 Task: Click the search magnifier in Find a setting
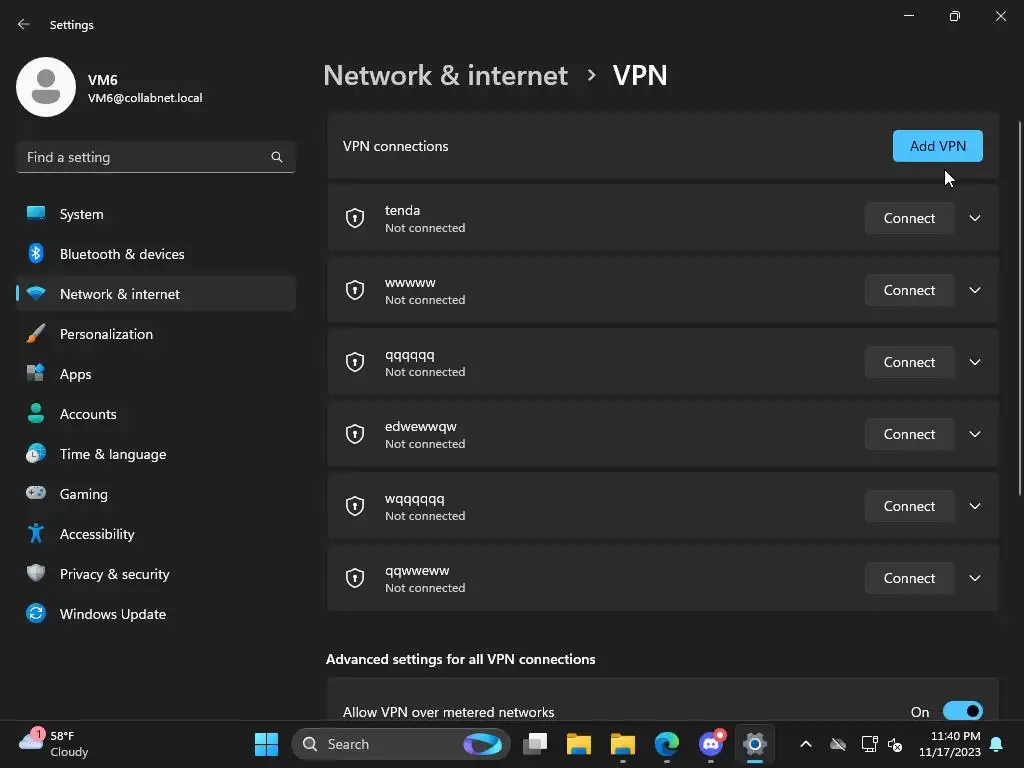277,157
